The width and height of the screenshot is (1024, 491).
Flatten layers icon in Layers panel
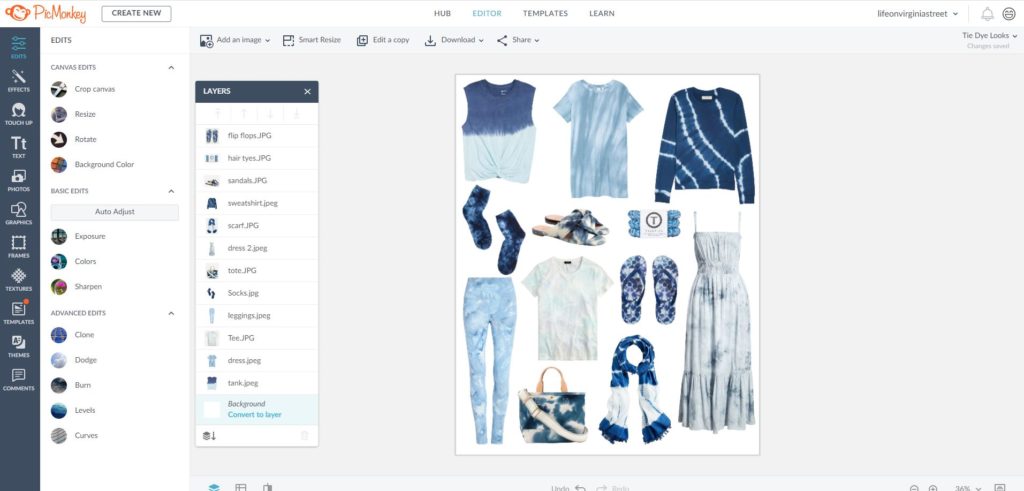209,435
